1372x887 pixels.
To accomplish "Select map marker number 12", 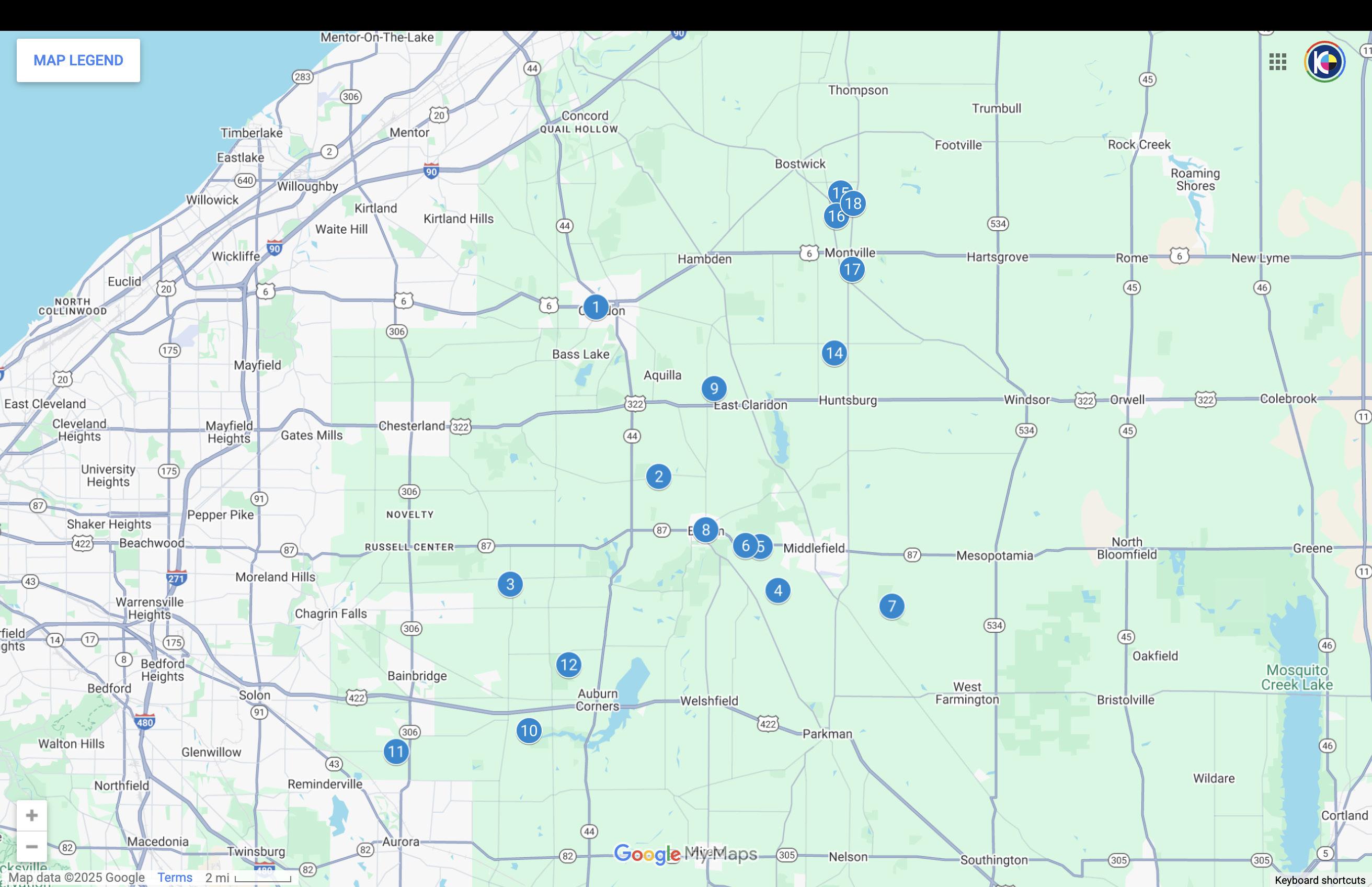I will point(568,665).
